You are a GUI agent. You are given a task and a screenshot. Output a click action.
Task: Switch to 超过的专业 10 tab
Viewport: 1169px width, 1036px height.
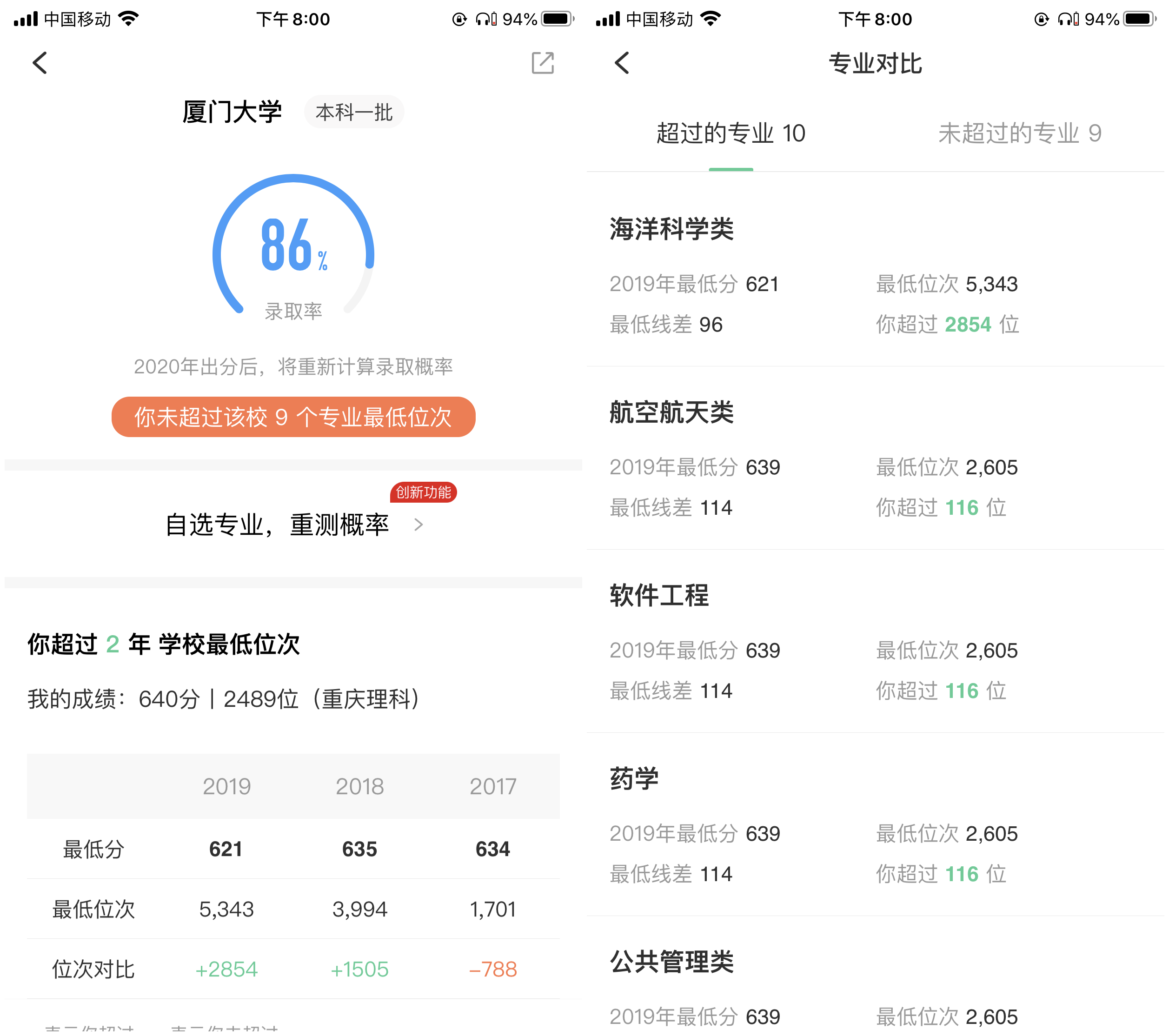[731, 133]
